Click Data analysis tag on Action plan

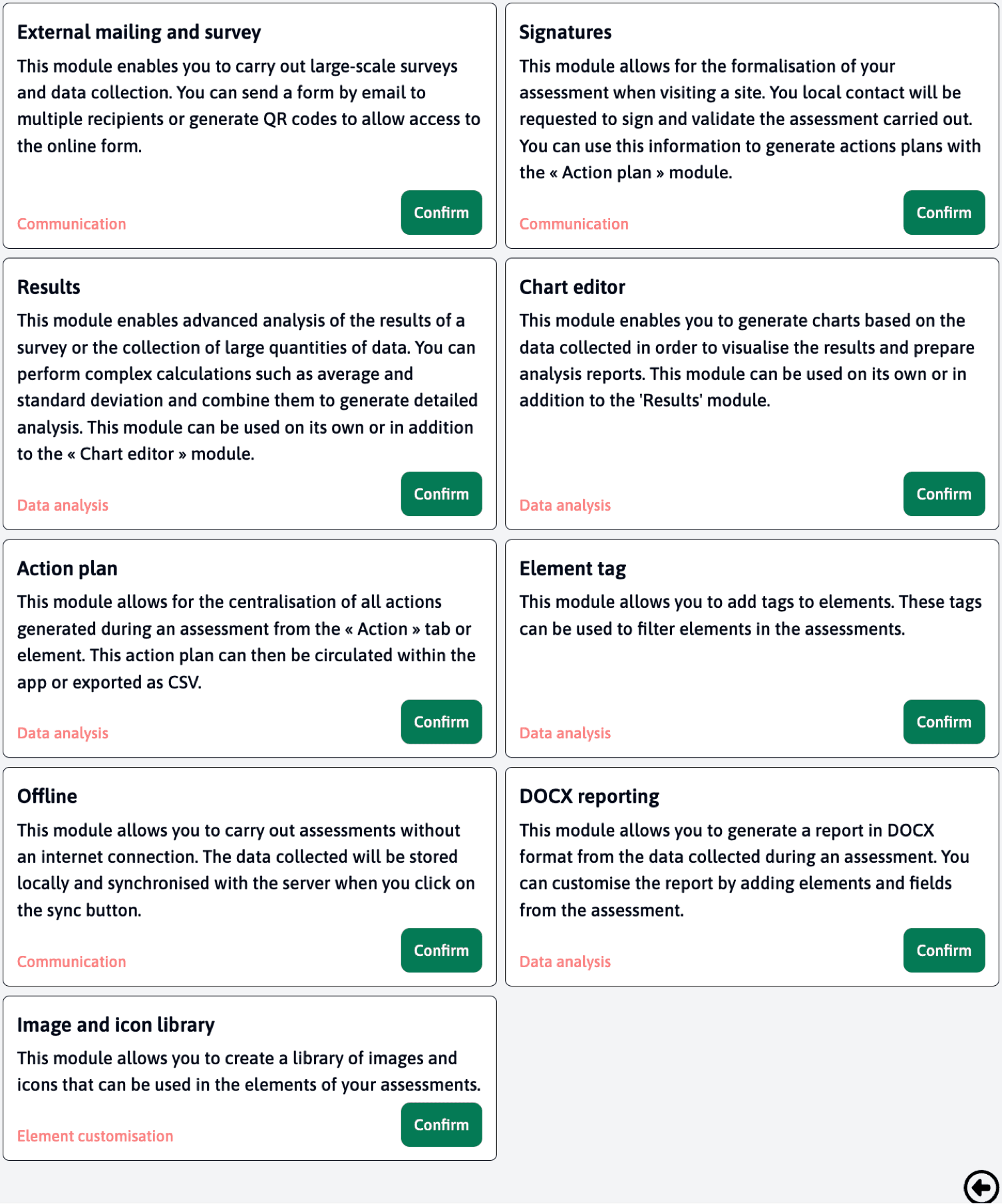pyautogui.click(x=63, y=733)
